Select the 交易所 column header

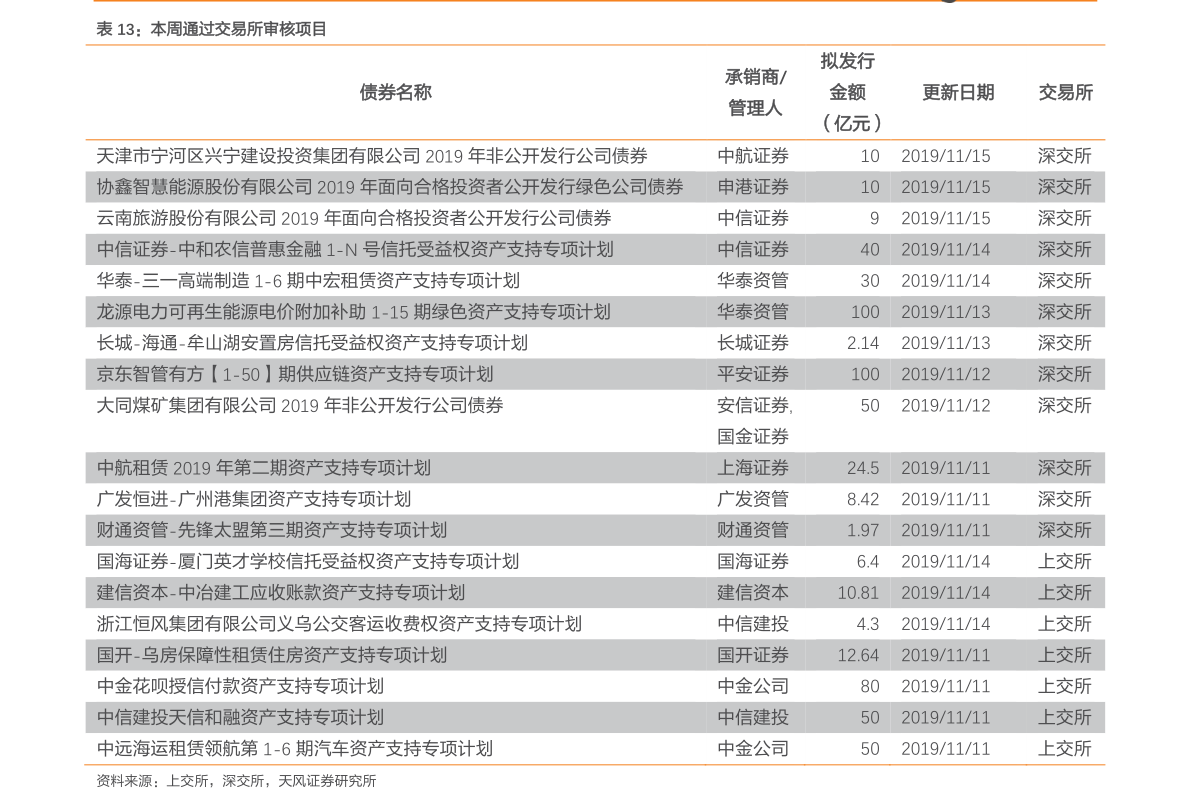1065,92
